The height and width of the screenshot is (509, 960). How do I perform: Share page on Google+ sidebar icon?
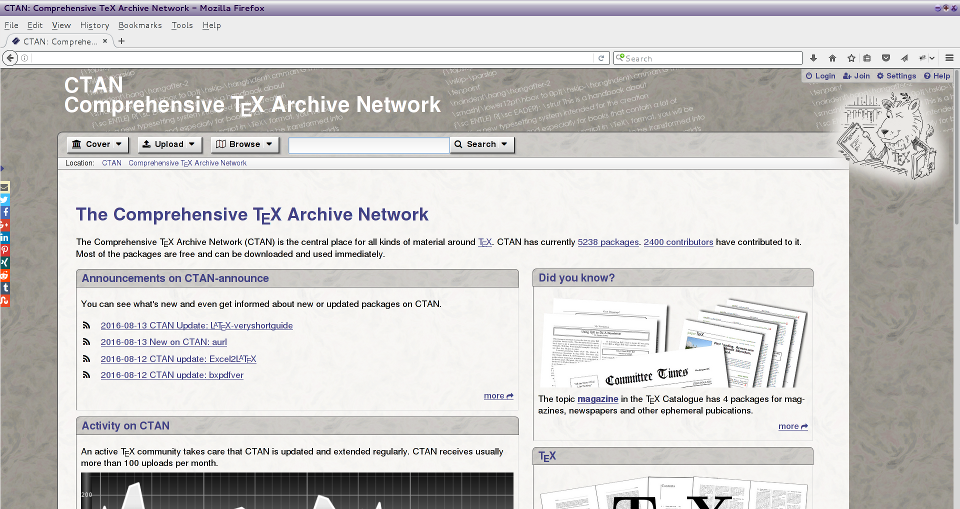(x=4, y=225)
